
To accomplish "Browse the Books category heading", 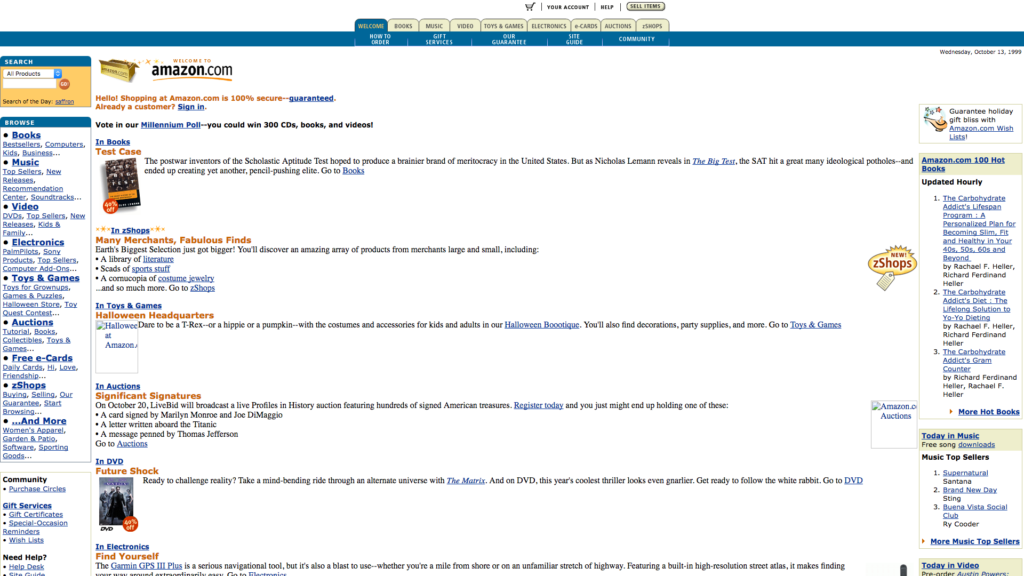I will click(26, 135).
